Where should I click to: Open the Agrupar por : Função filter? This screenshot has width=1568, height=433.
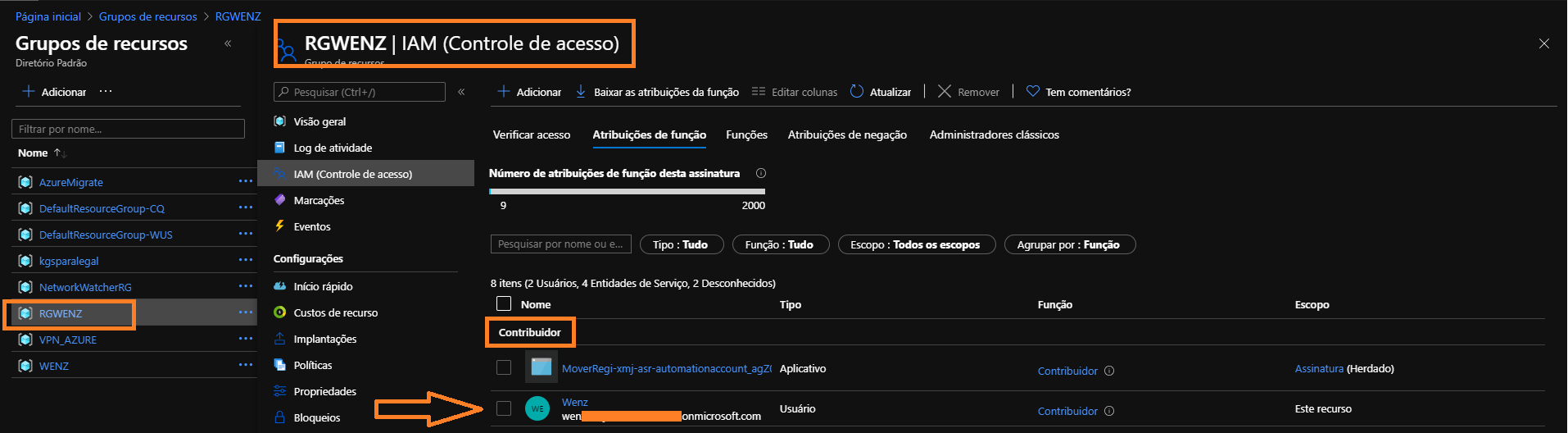pyautogui.click(x=1068, y=244)
